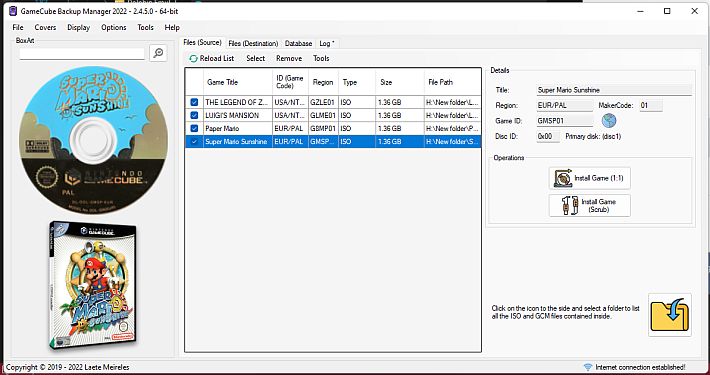710x375 pixels.
Task: Click Internet connection established status text
Action: 640,367
